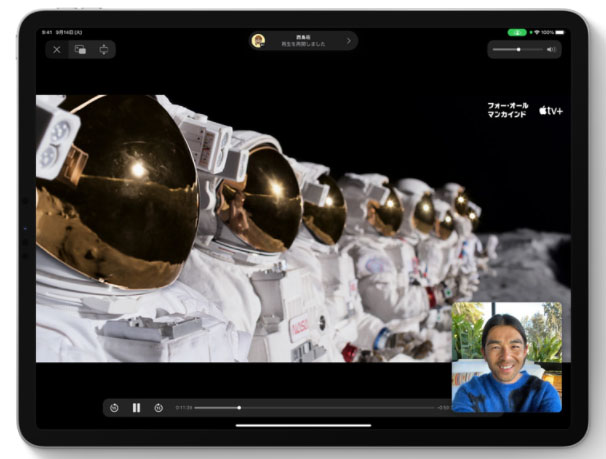Pause the video
606x459 pixels.
coord(136,408)
